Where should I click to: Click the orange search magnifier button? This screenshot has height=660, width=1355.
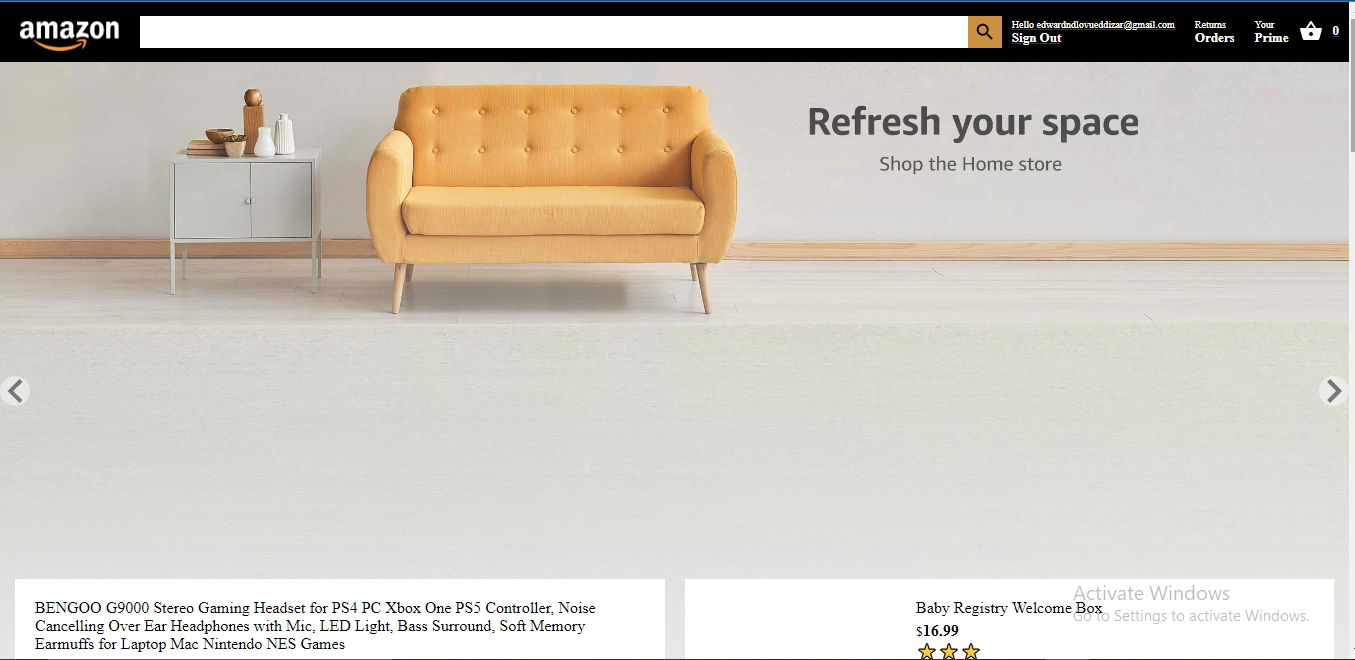[985, 32]
